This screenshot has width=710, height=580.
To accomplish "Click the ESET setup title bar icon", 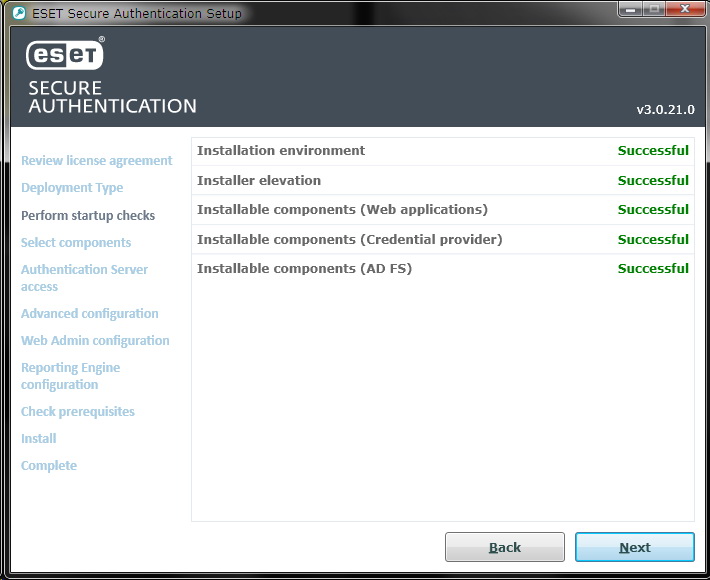I will click(19, 13).
